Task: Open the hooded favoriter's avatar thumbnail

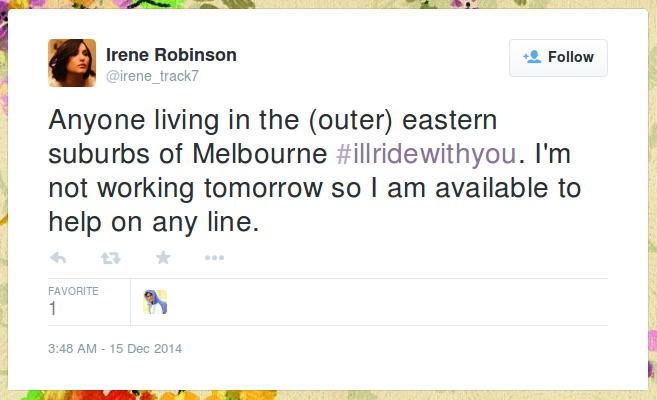Action: [155, 302]
